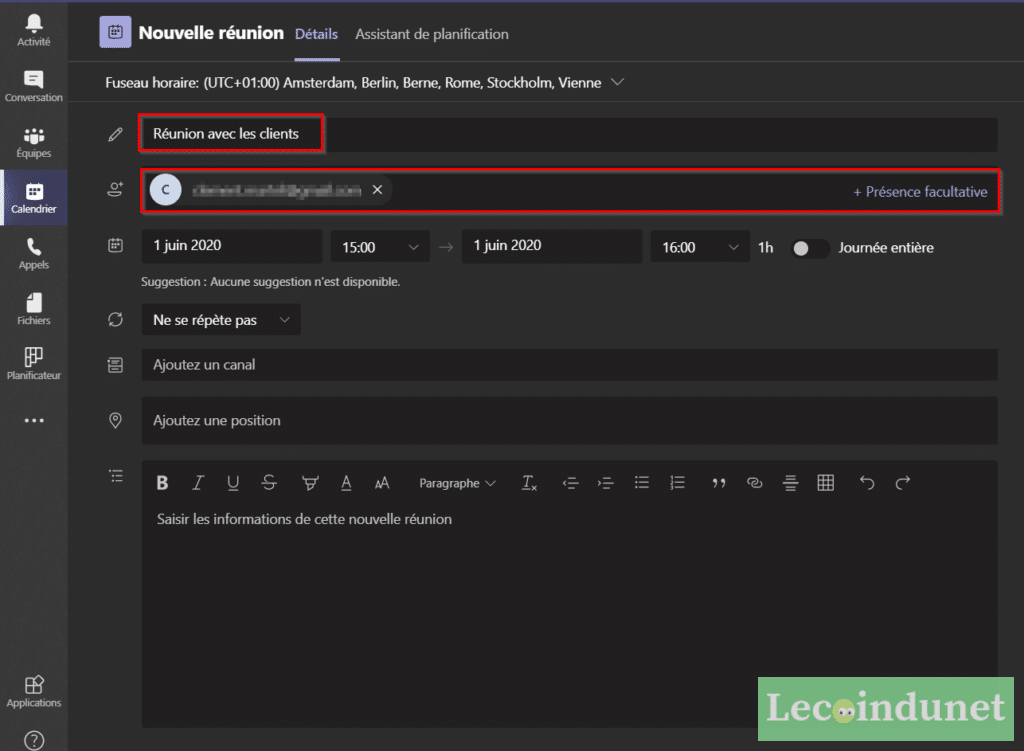Open text highlight color tool

coord(310,483)
